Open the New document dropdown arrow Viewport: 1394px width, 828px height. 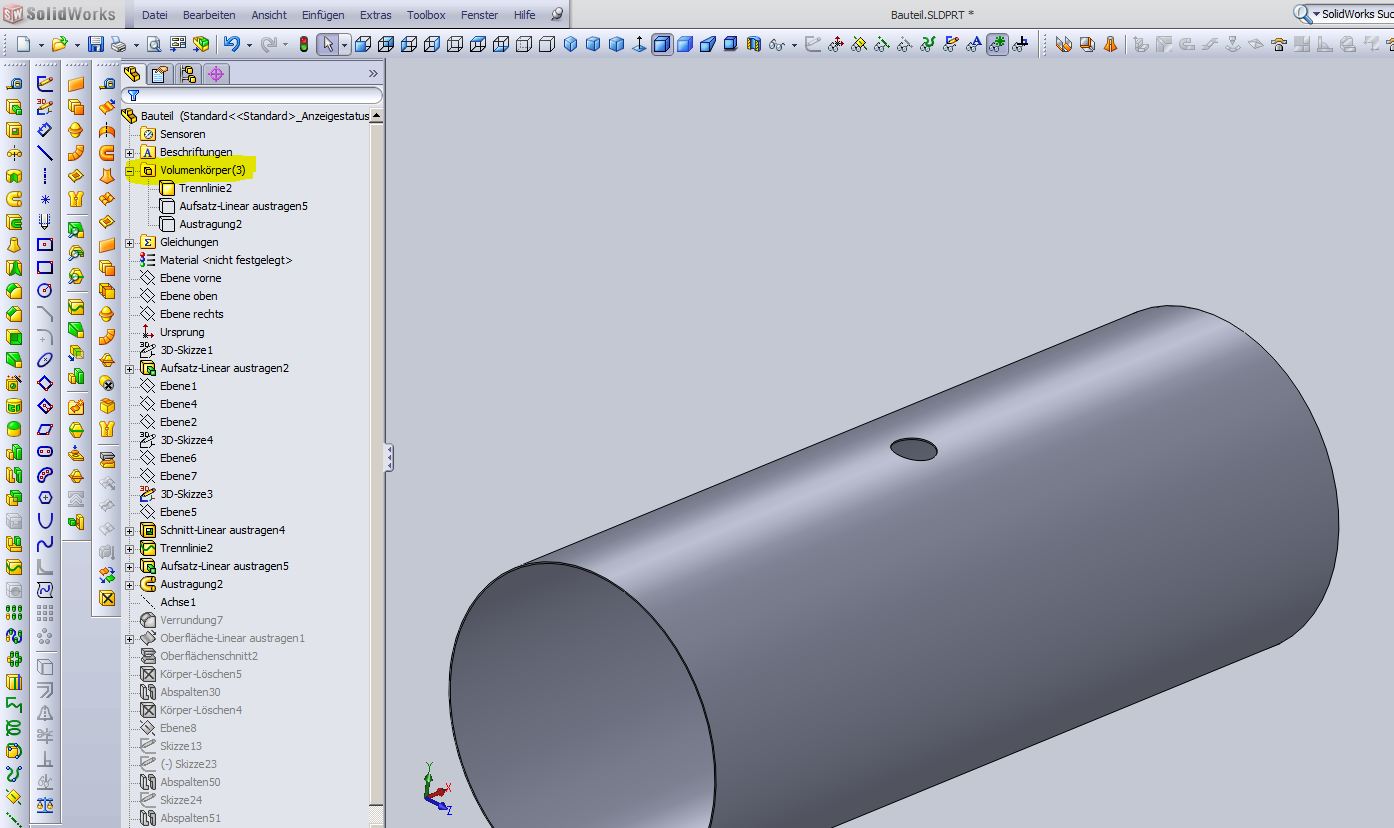pyautogui.click(x=40, y=45)
